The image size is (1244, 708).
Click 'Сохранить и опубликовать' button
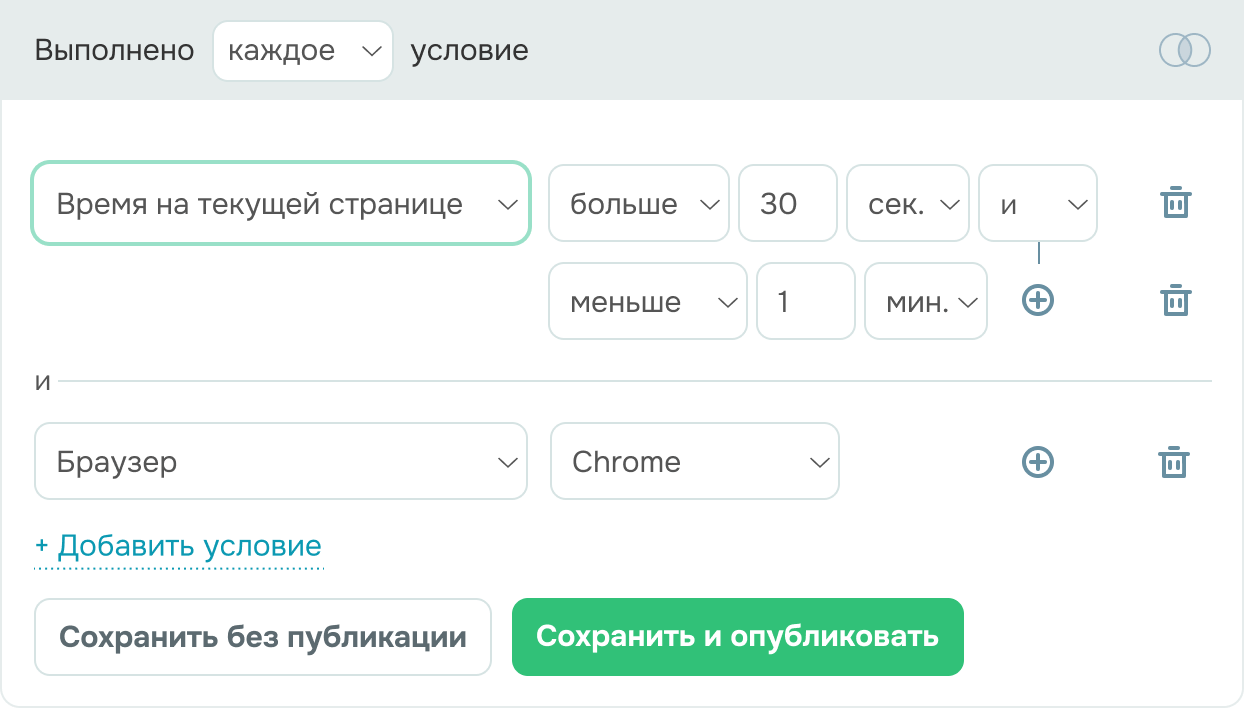pyautogui.click(x=738, y=637)
